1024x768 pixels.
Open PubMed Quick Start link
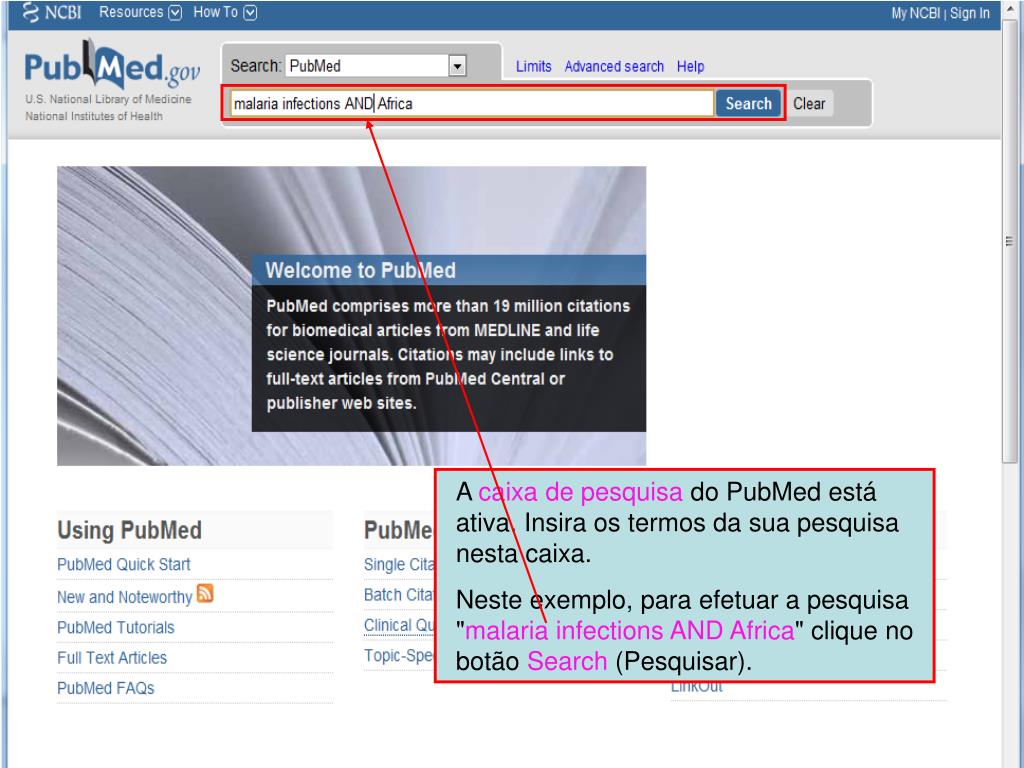[123, 564]
